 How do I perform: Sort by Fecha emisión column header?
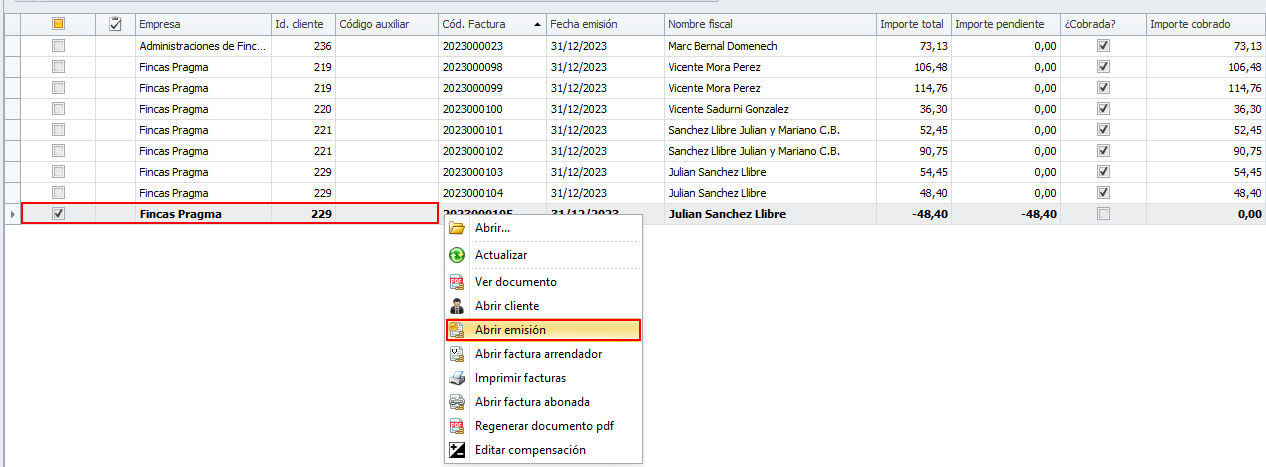605,24
